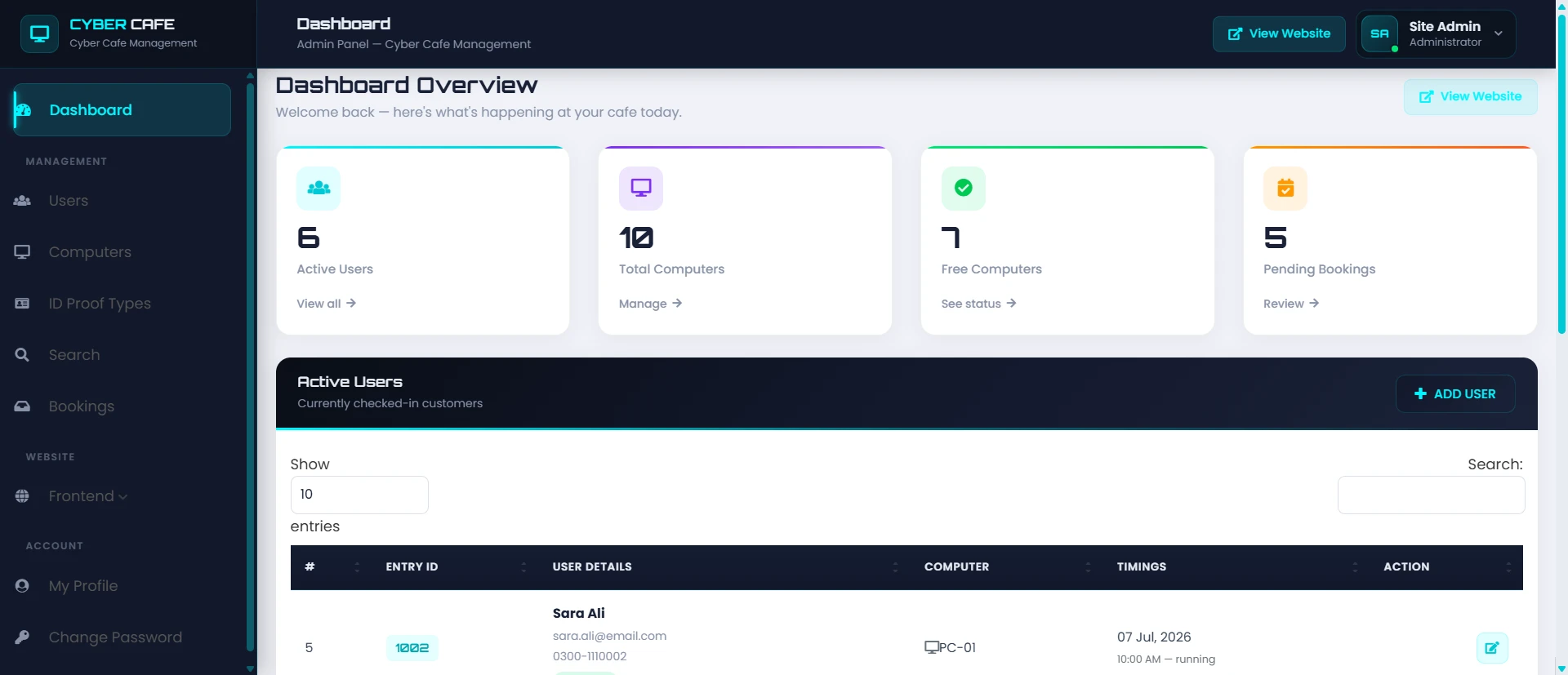The width and height of the screenshot is (1568, 675).
Task: Focus the table Search input field
Action: 1431,495
